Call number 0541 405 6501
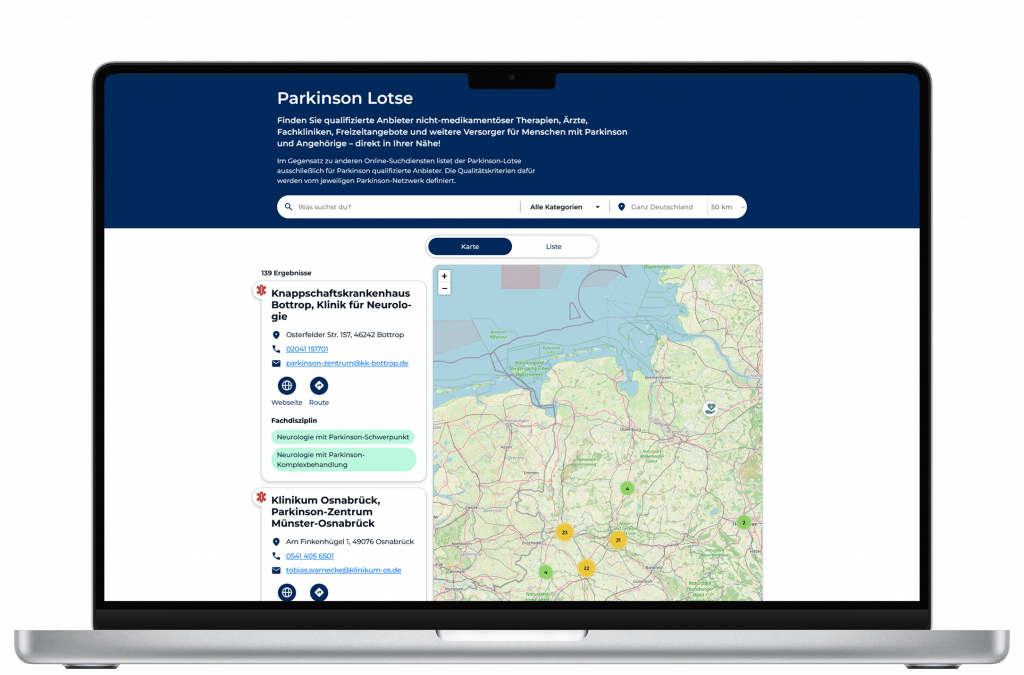Image resolution: width=1024 pixels, height=675 pixels. point(310,556)
